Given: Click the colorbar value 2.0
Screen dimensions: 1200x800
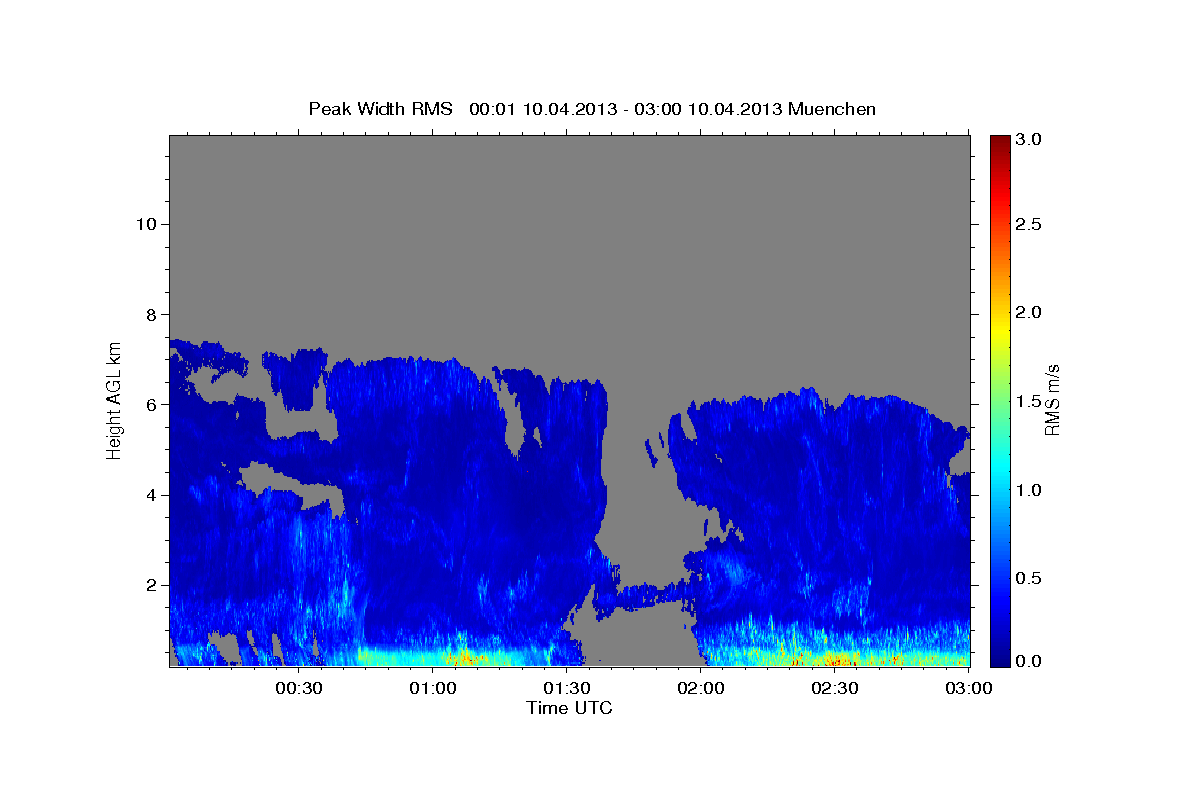Looking at the screenshot, I should click(1029, 312).
